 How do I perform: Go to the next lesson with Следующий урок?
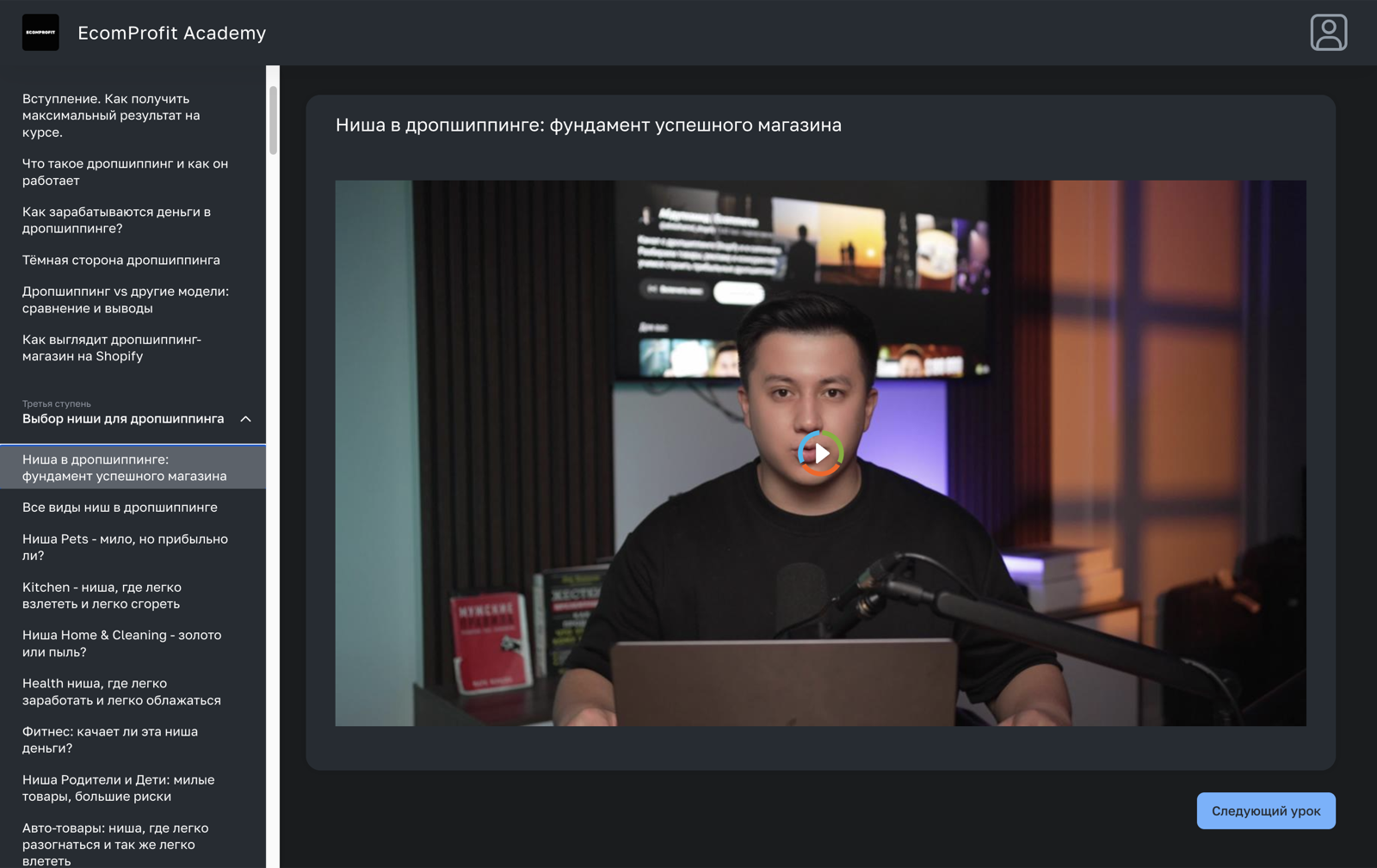coord(1265,810)
